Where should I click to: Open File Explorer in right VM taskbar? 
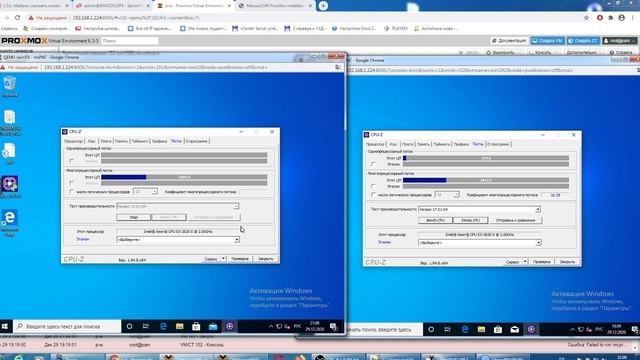point(481,329)
